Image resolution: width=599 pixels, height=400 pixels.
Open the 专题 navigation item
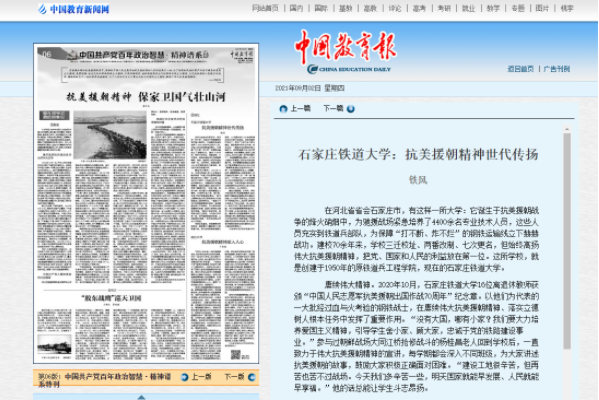coord(518,8)
